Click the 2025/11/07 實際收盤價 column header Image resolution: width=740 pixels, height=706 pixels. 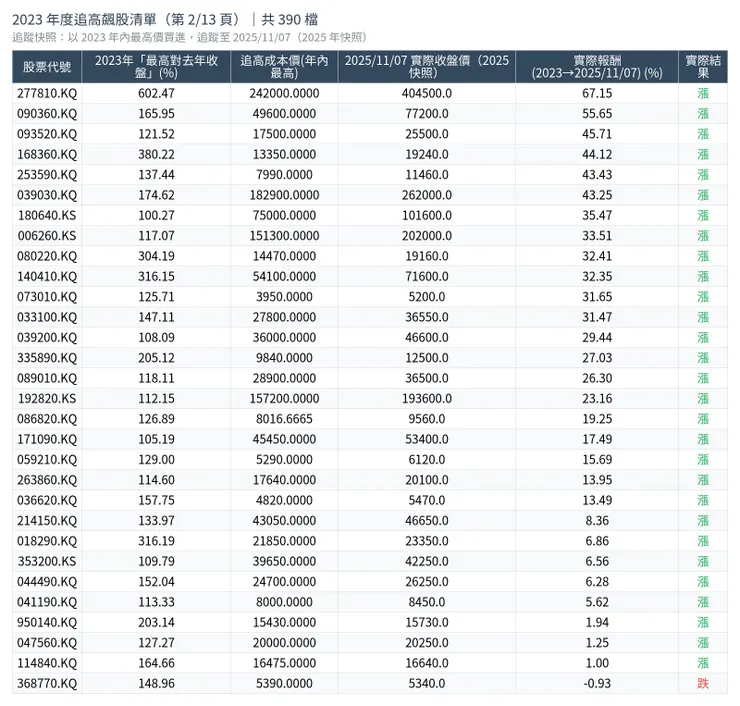[427, 67]
